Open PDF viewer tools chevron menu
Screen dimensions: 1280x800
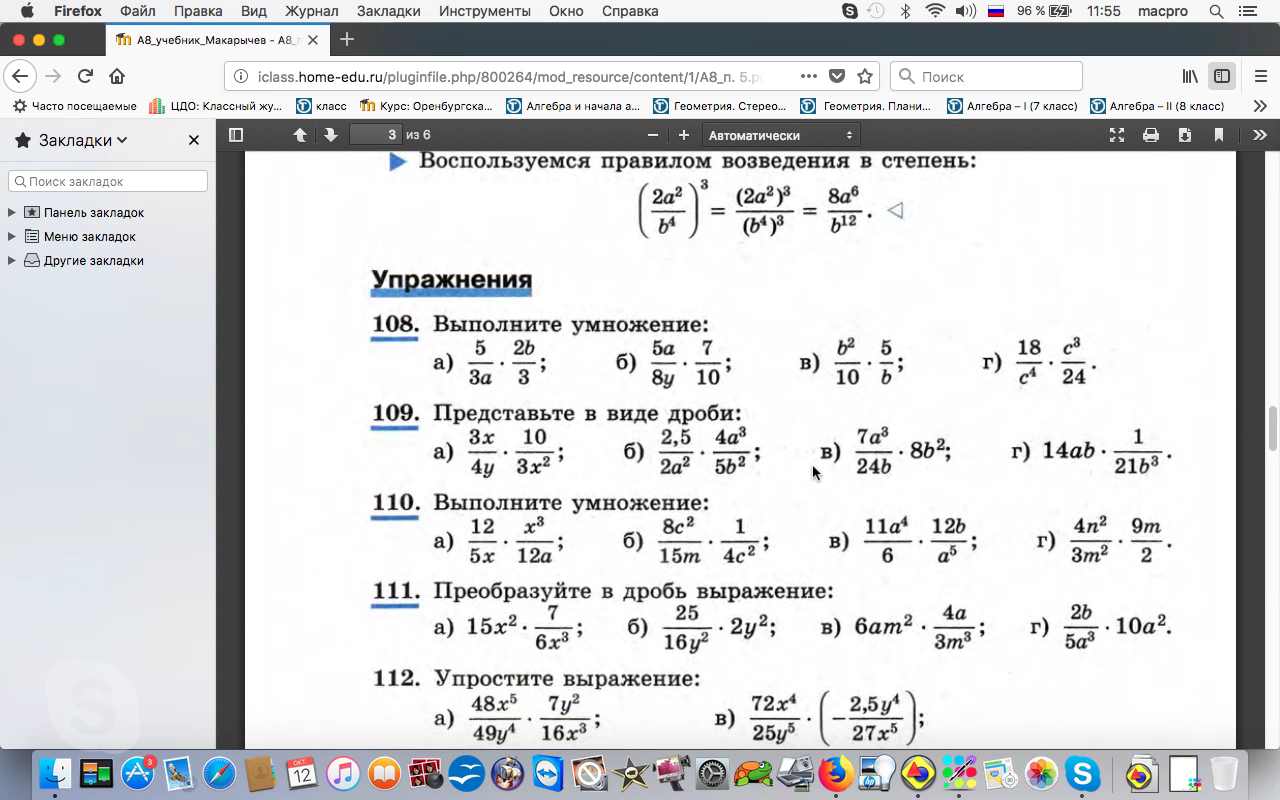click(1259, 135)
